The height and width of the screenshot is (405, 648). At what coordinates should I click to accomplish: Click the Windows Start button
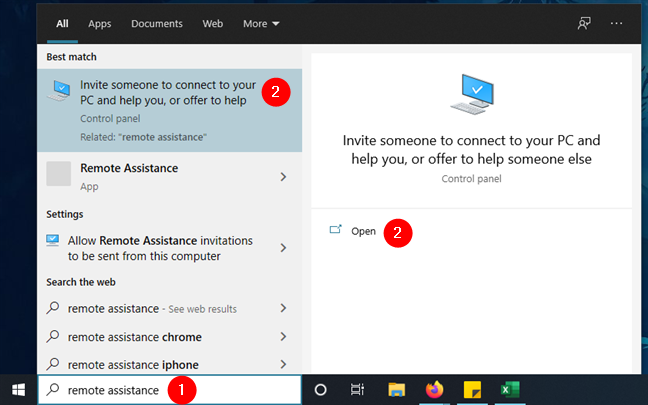tap(18, 390)
